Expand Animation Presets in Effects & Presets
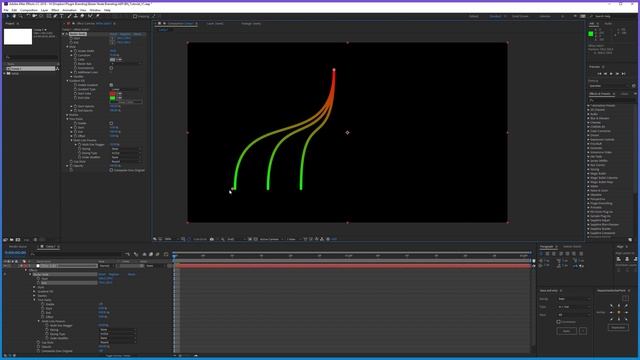This screenshot has width=640, height=360. [589, 106]
